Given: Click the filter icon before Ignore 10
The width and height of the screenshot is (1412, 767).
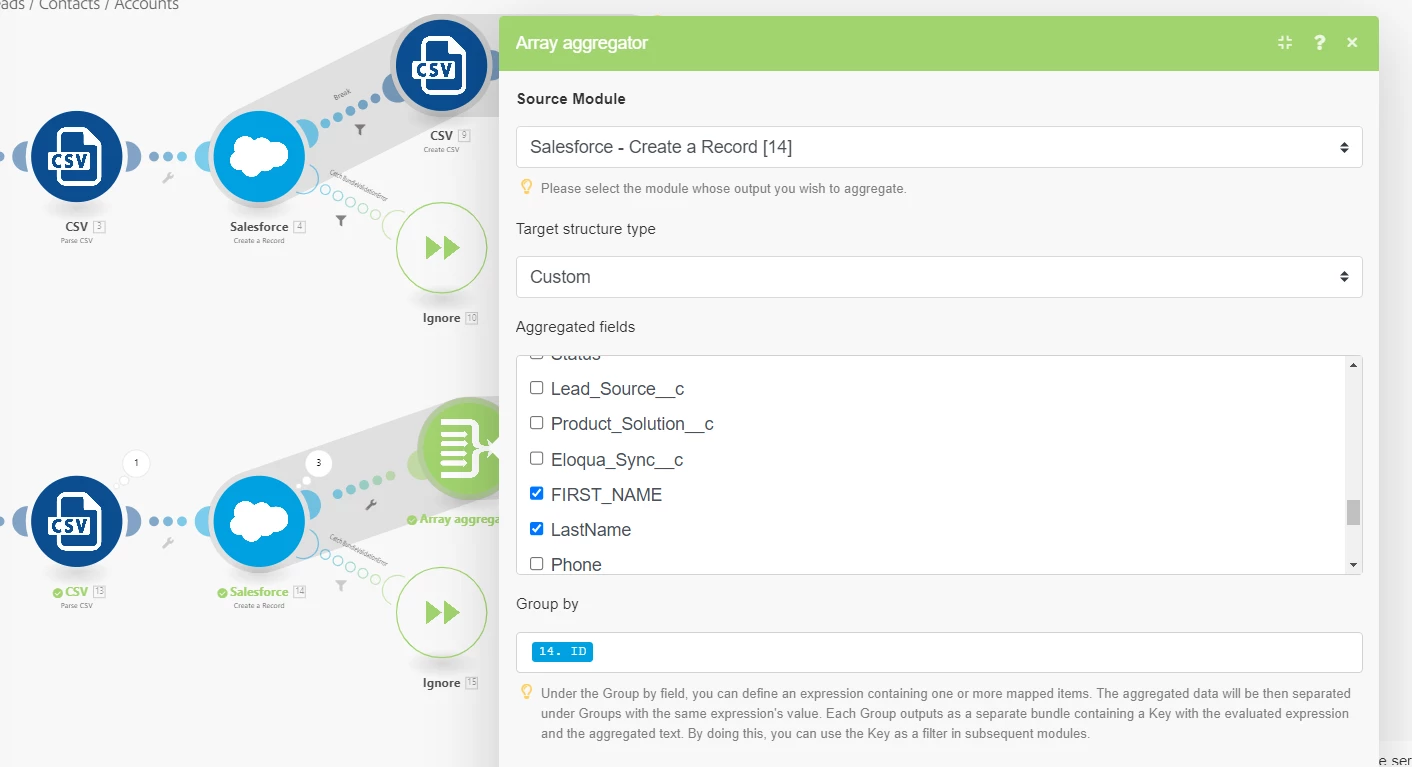Looking at the screenshot, I should [x=341, y=220].
